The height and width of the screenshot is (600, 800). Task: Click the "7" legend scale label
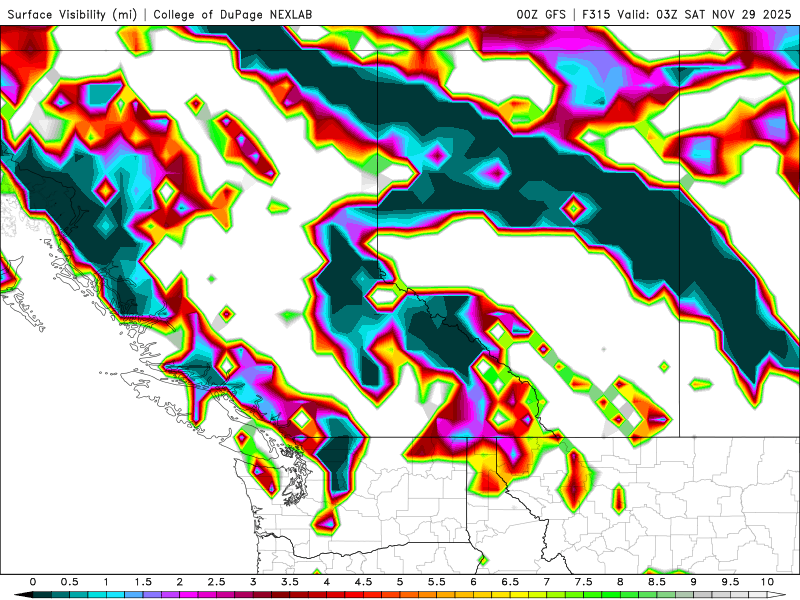[x=547, y=582]
